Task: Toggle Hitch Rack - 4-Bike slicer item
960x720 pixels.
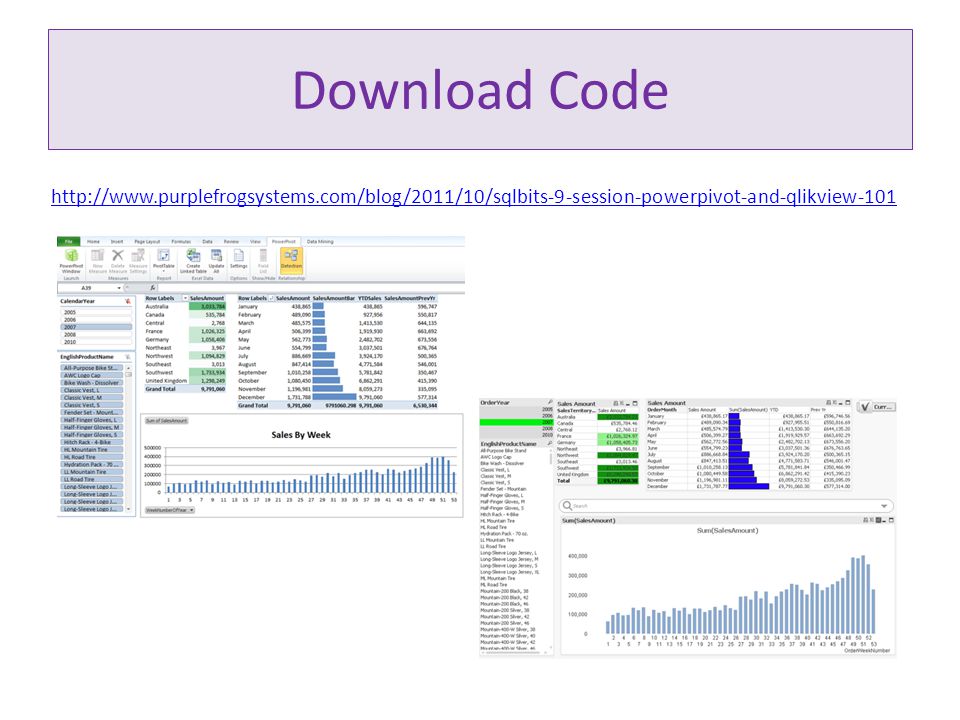Action: pyautogui.click(x=92, y=442)
